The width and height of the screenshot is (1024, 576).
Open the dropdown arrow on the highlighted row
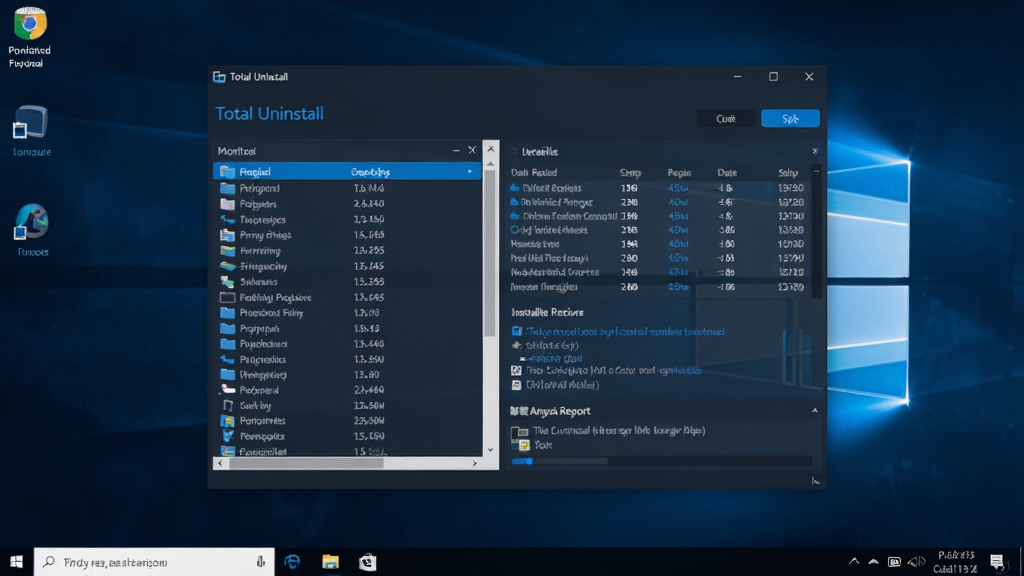coord(470,172)
